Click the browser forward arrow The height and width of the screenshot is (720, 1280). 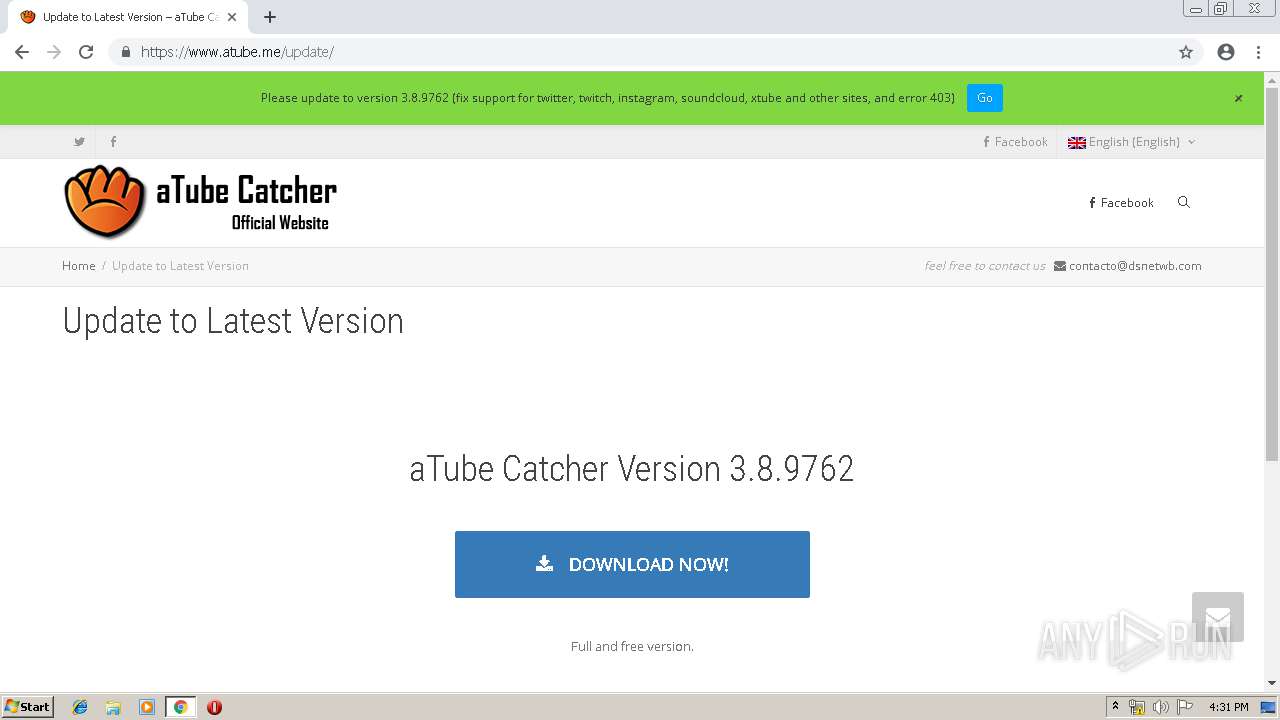point(54,52)
